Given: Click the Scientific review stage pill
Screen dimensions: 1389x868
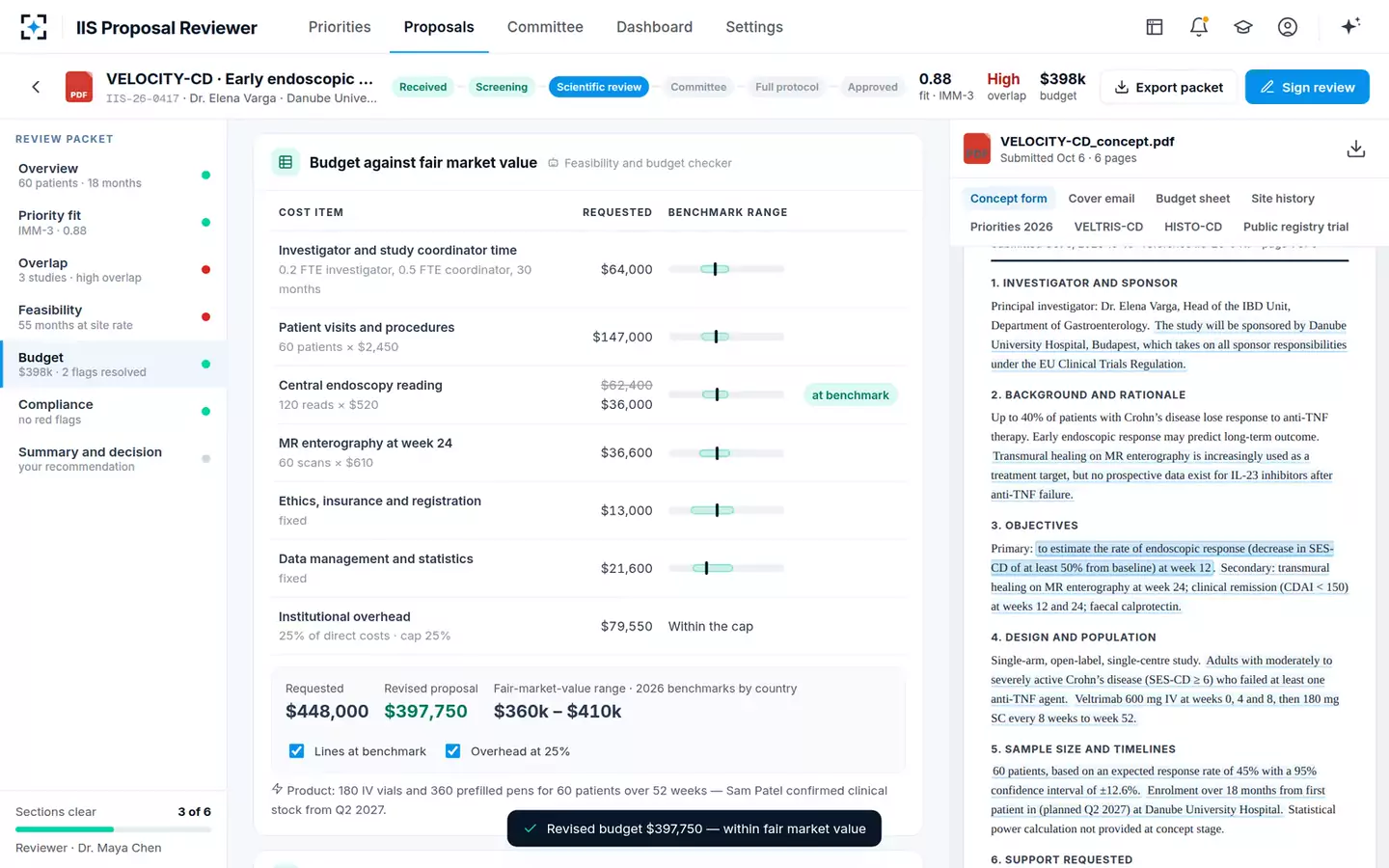Looking at the screenshot, I should (x=599, y=87).
